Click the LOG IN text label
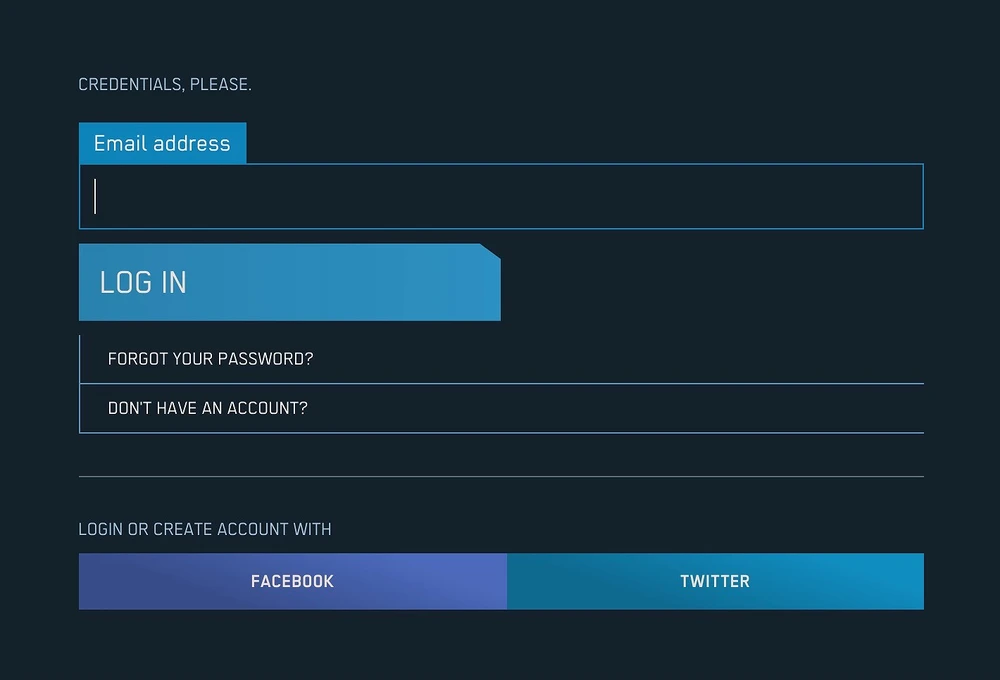Screen dimensions: 1000x680 (143, 282)
